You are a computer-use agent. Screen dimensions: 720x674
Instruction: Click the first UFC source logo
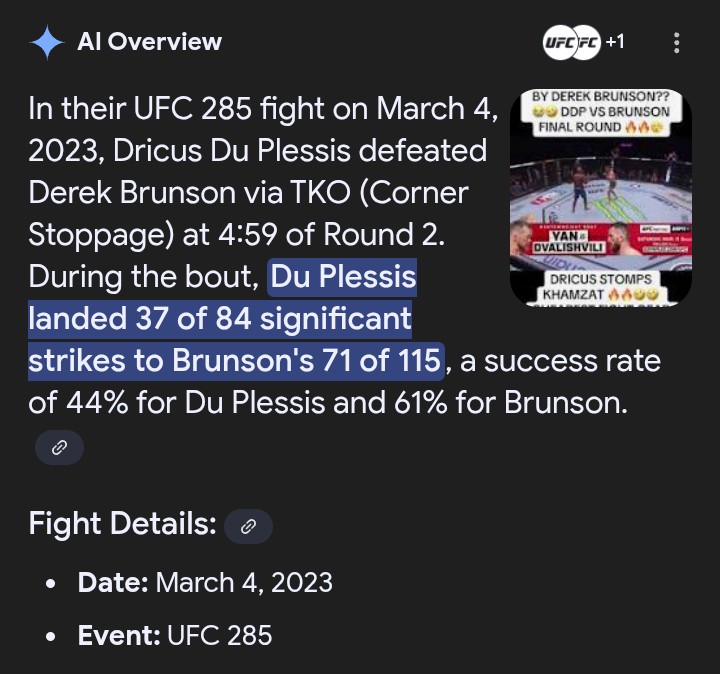pyautogui.click(x=556, y=42)
